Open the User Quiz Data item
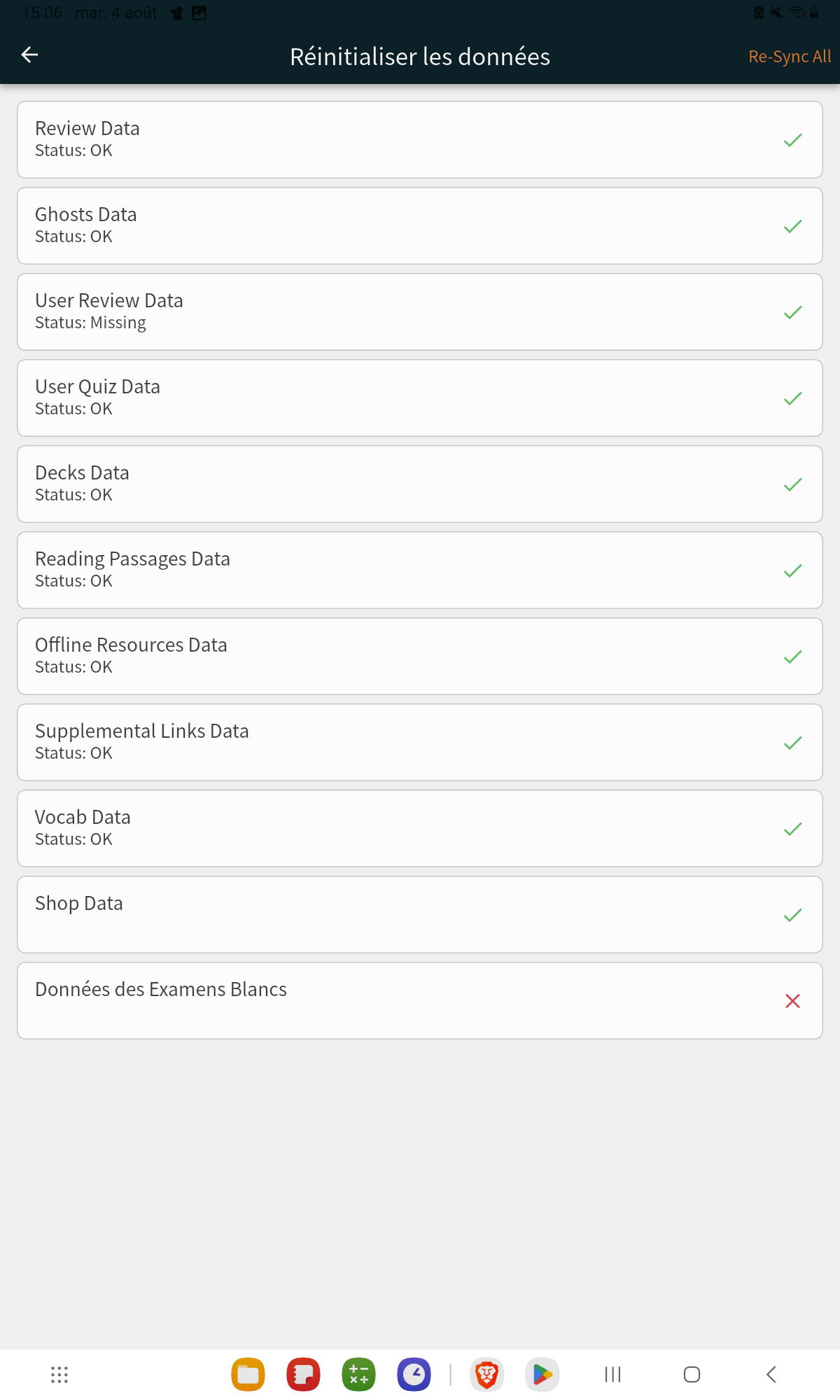This screenshot has height=1400, width=840. tap(420, 398)
